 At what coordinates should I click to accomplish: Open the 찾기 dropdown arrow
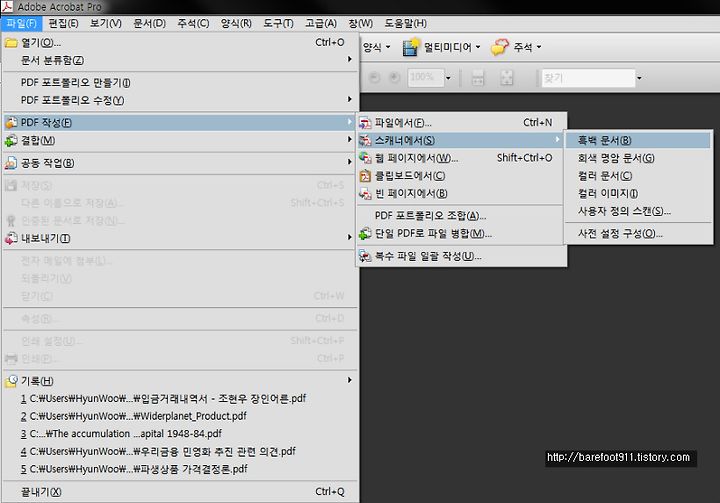[x=639, y=78]
